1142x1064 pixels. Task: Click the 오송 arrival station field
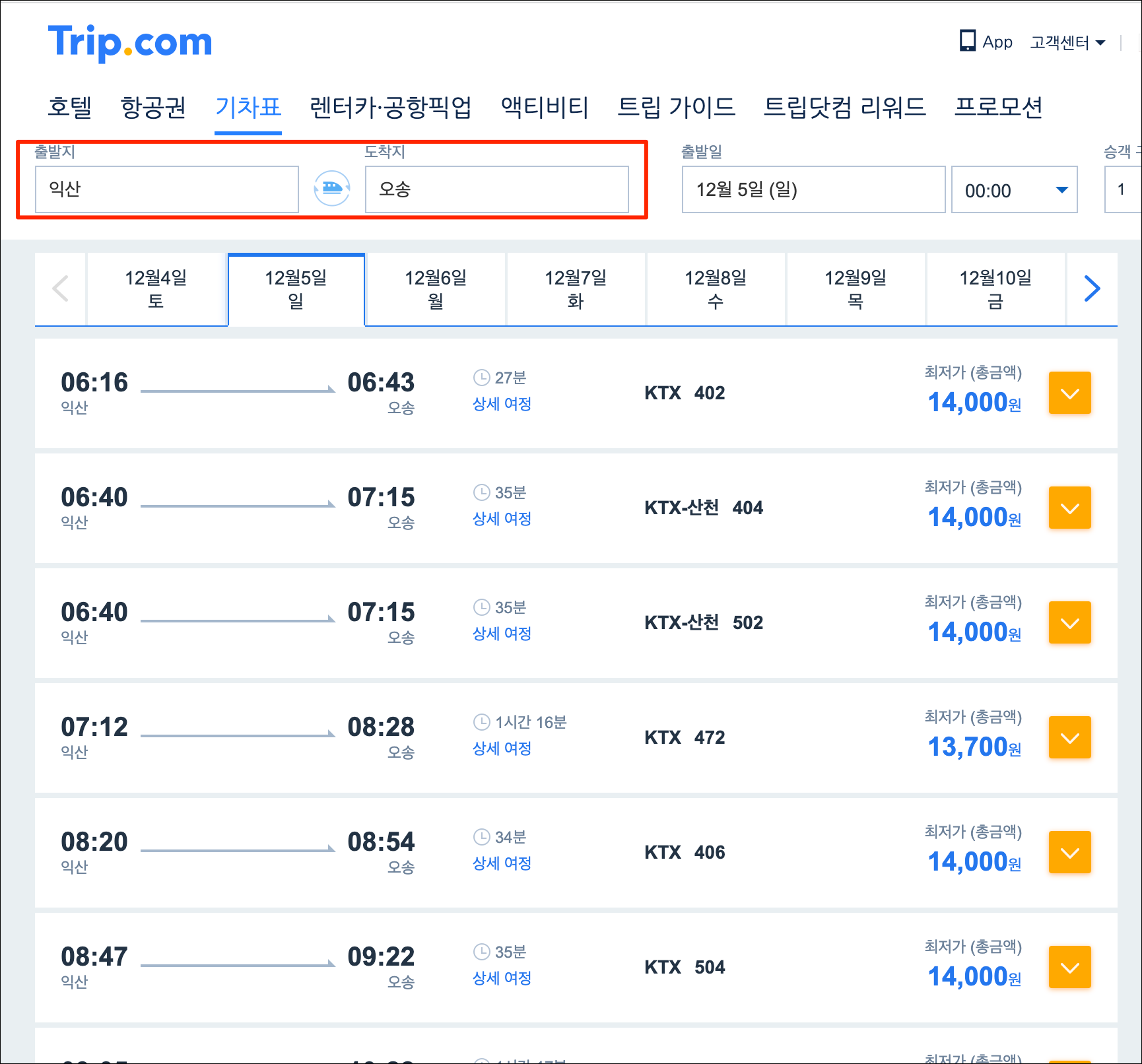[497, 189]
